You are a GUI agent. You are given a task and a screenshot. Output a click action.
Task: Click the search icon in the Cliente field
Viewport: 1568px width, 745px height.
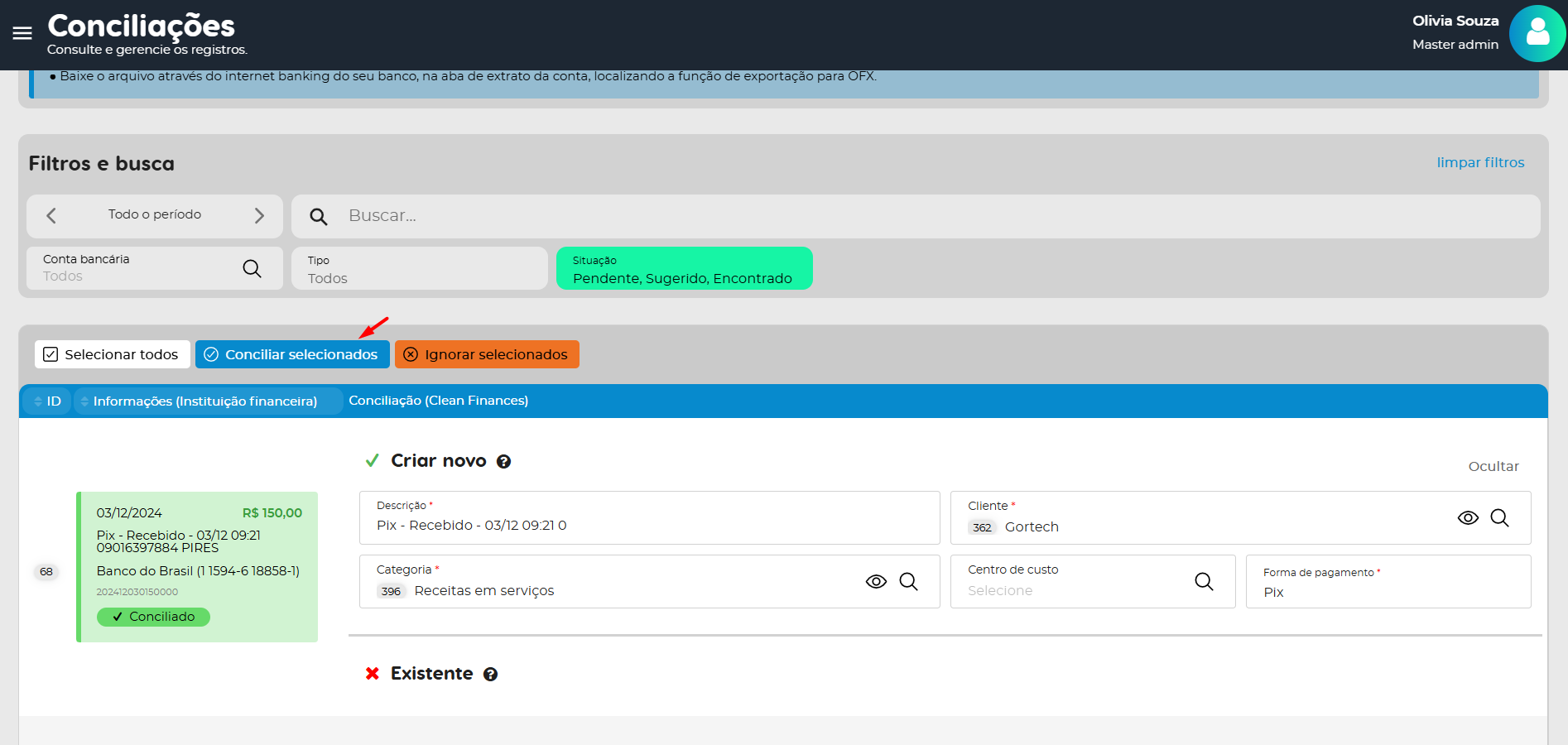1499,518
